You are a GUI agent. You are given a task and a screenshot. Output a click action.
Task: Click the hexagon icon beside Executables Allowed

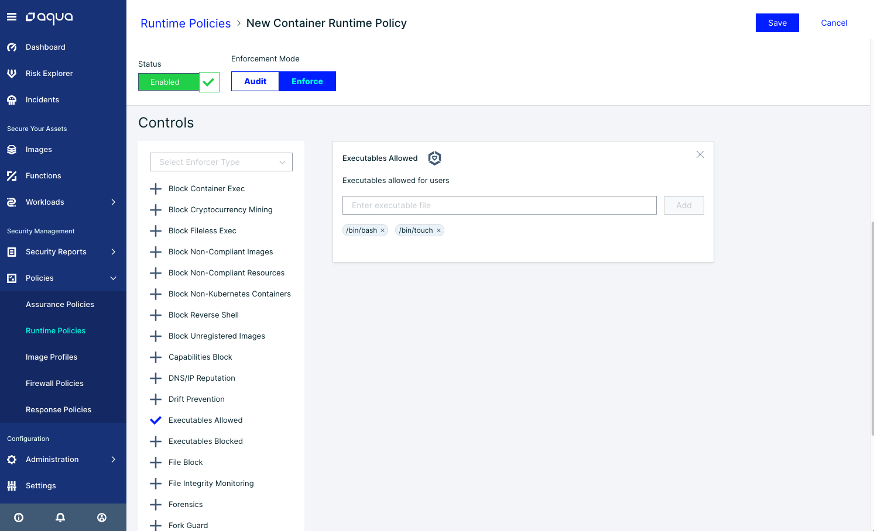(x=434, y=158)
